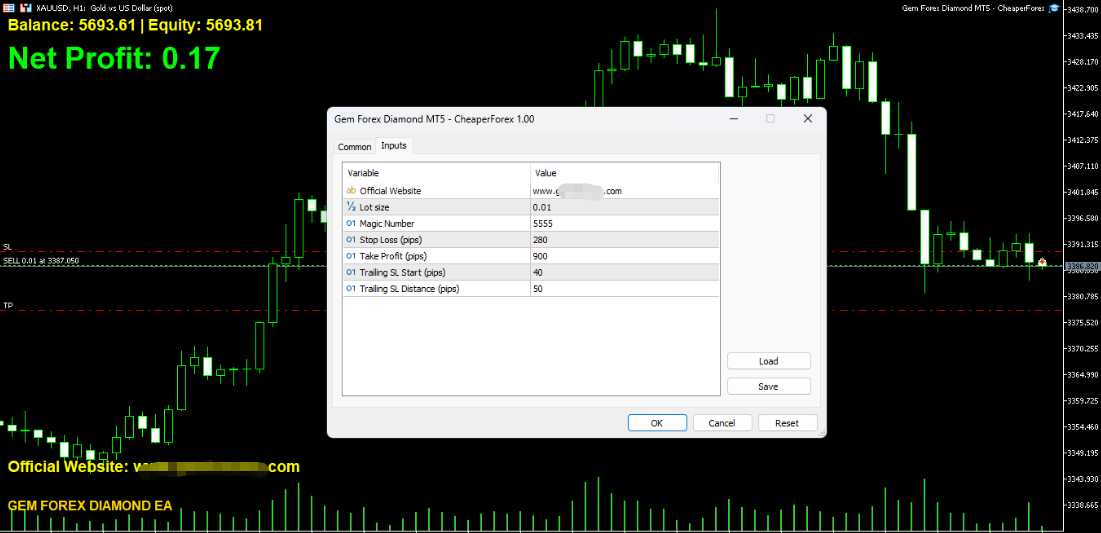Select Trailing SL Start (pips) label
This screenshot has height=533, width=1101.
click(402, 272)
